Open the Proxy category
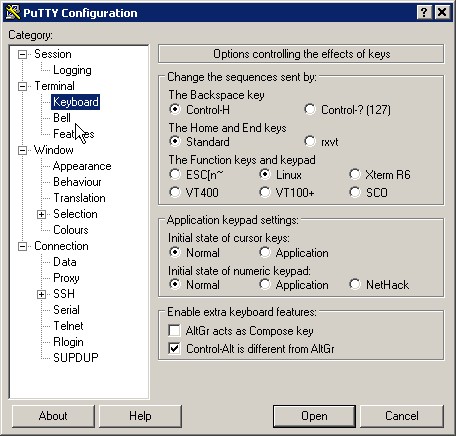The height and width of the screenshot is (436, 456). 66,278
